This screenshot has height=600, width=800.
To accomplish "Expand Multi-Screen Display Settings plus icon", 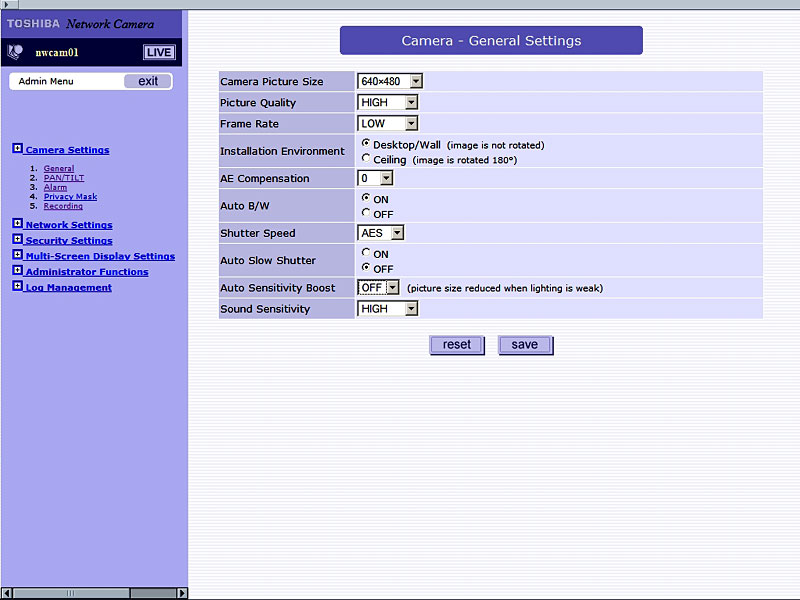I will point(17,256).
